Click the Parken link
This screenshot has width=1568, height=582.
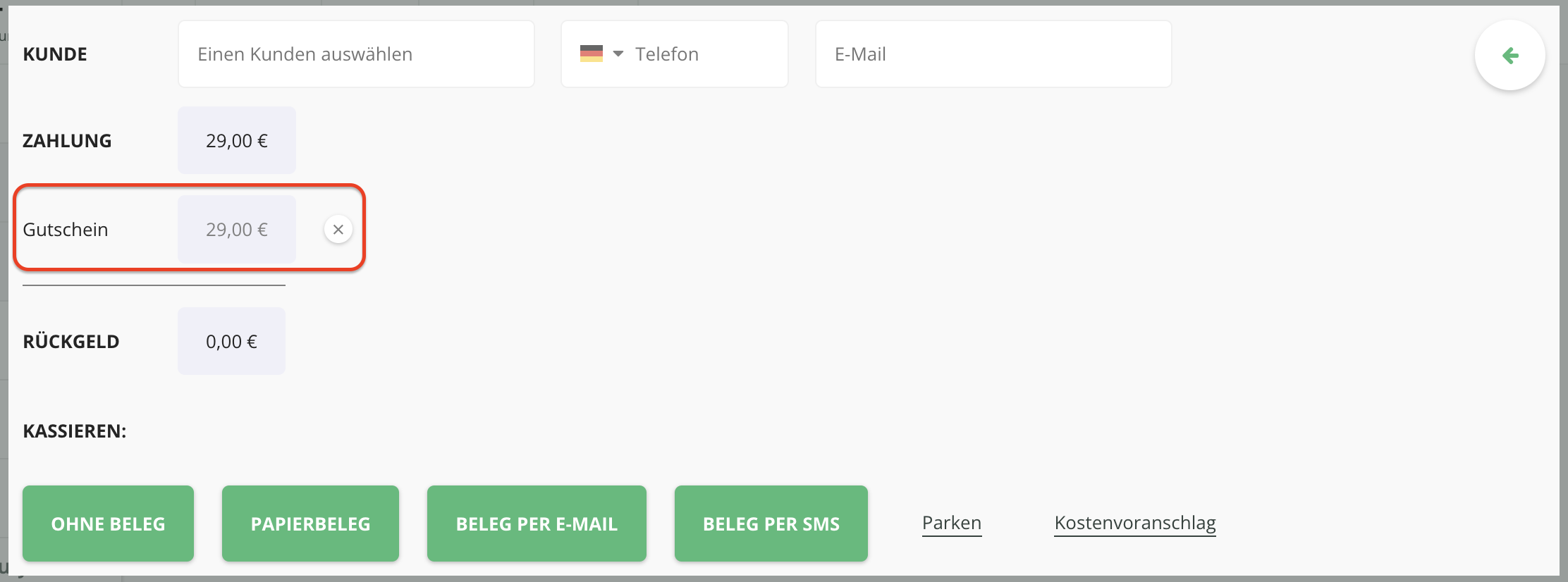click(952, 524)
